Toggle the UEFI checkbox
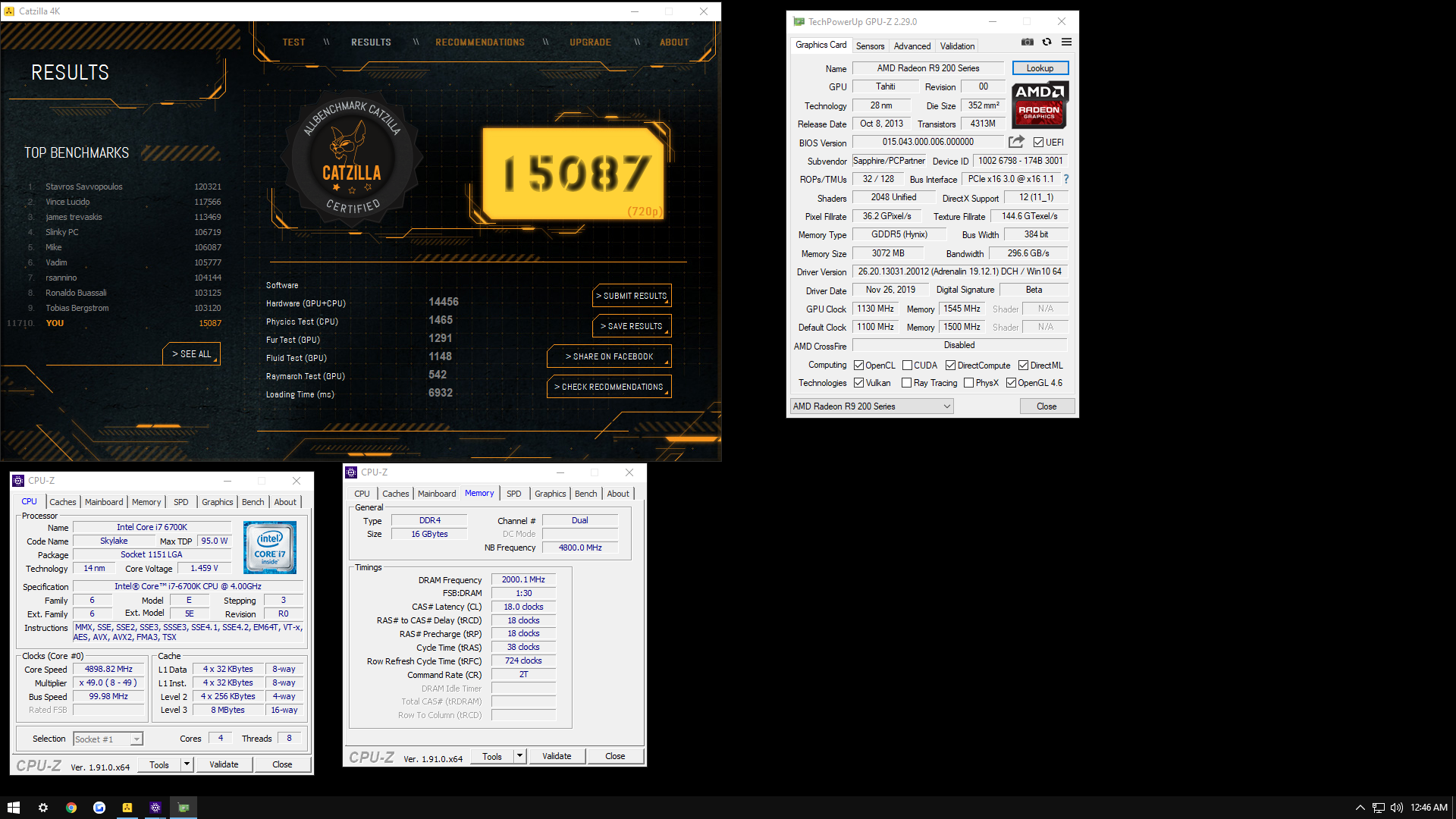 [x=1038, y=143]
